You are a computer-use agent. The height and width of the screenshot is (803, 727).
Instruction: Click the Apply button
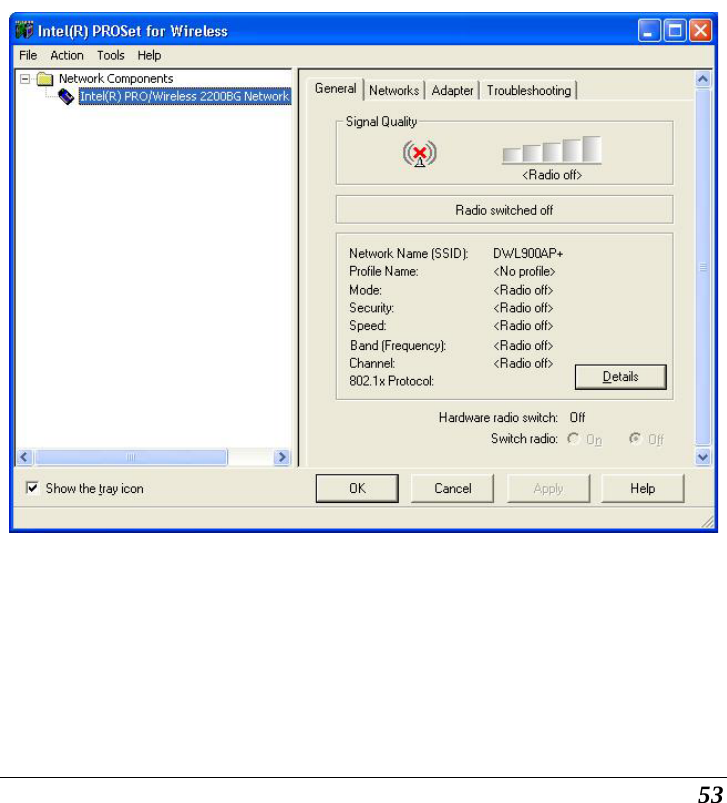tap(548, 489)
